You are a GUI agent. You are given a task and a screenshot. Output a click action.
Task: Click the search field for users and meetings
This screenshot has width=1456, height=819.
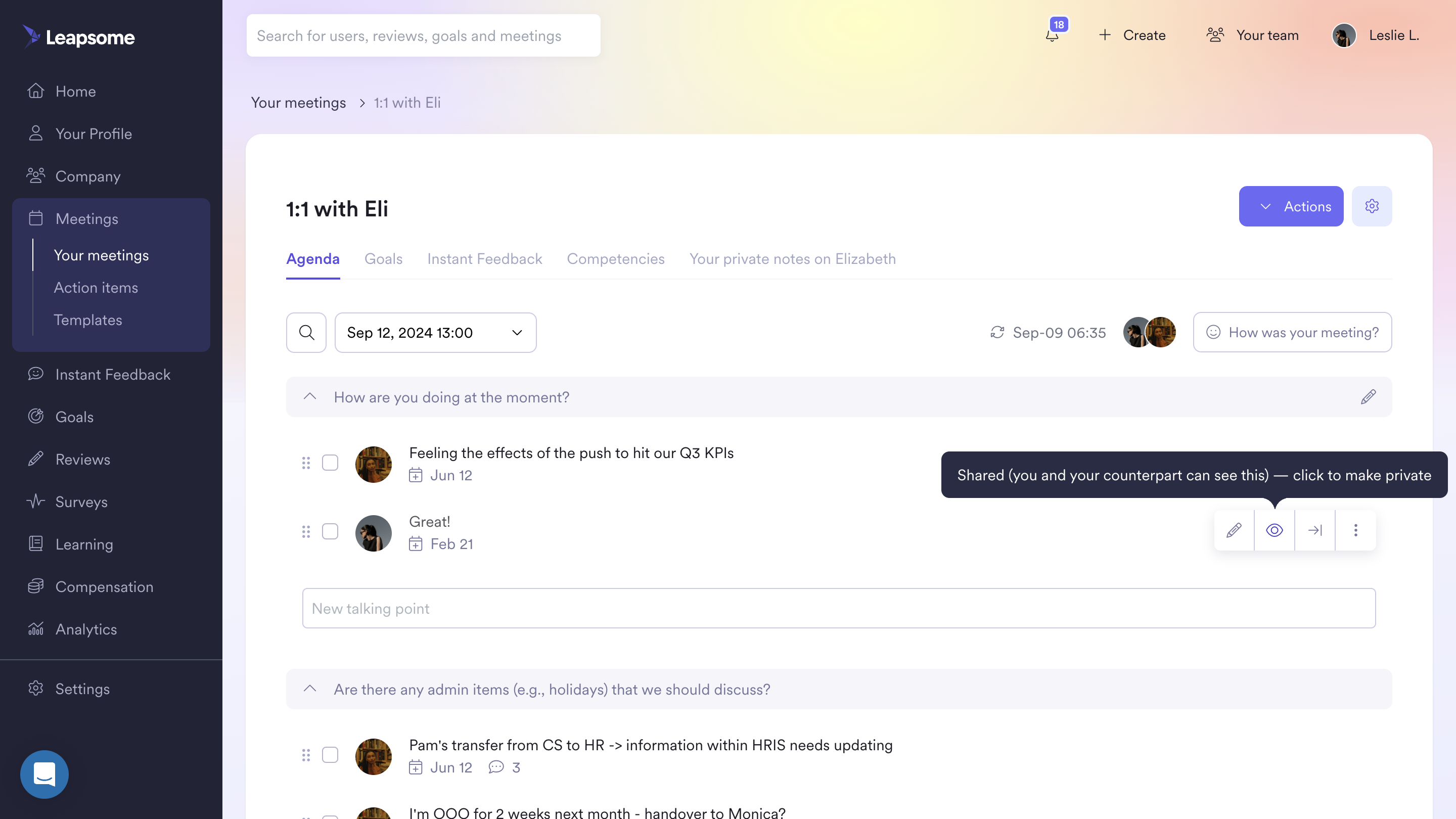click(x=423, y=35)
